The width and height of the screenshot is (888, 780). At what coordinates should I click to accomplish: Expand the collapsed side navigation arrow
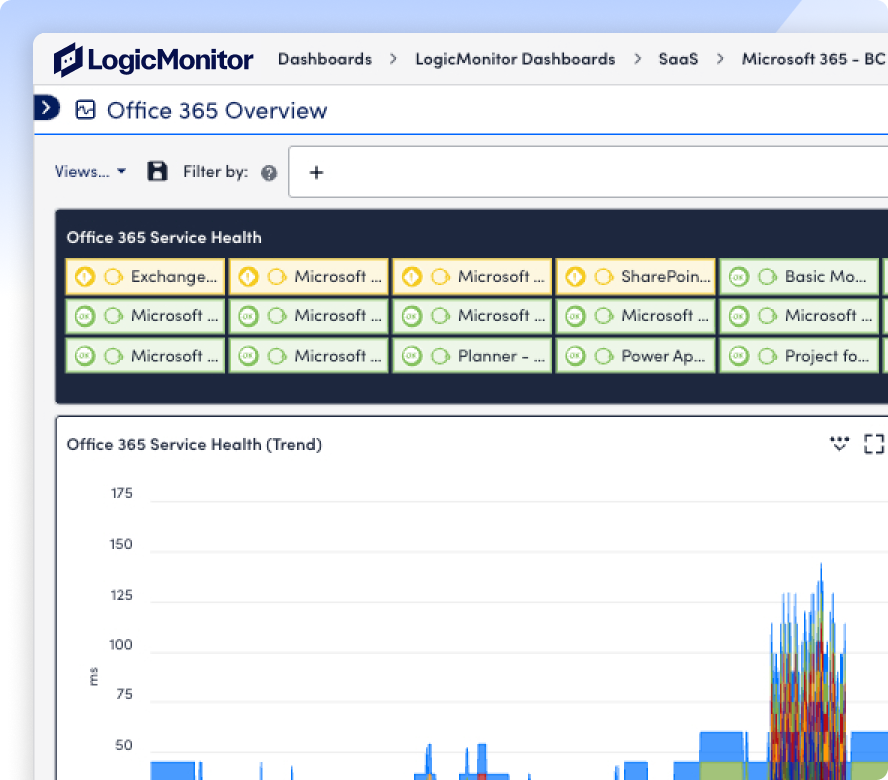pos(46,107)
